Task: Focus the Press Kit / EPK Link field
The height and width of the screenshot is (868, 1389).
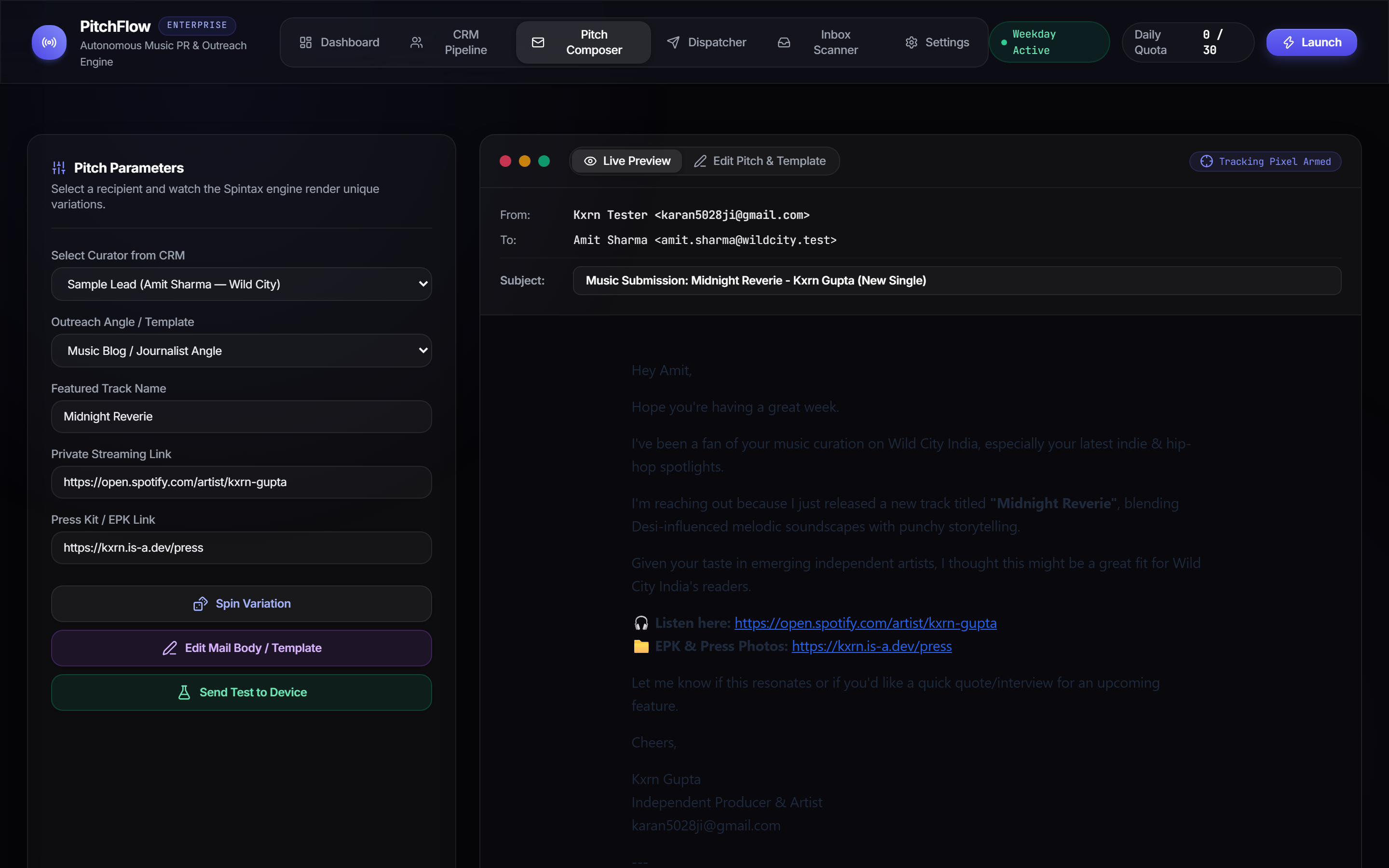Action: click(241, 548)
